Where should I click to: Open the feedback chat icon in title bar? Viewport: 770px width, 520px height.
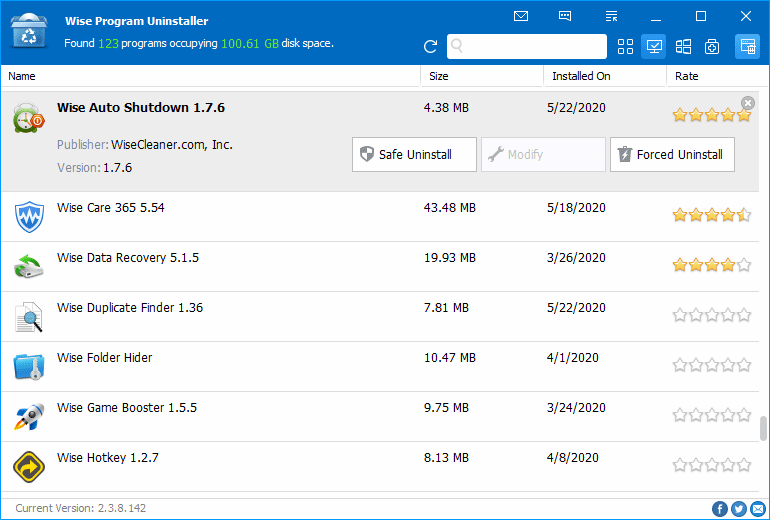[x=565, y=16]
